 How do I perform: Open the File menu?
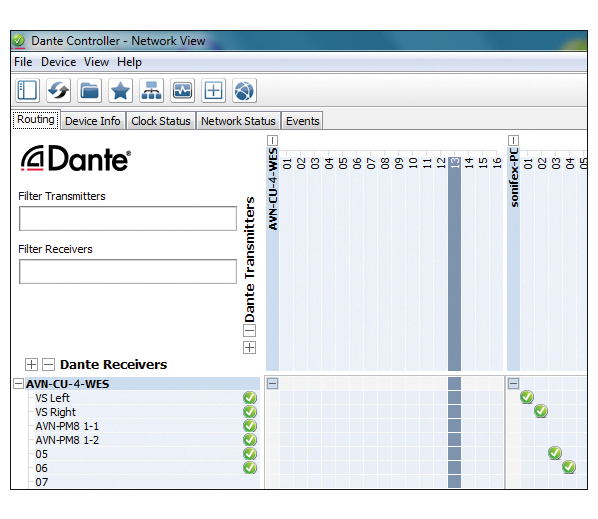(23, 62)
